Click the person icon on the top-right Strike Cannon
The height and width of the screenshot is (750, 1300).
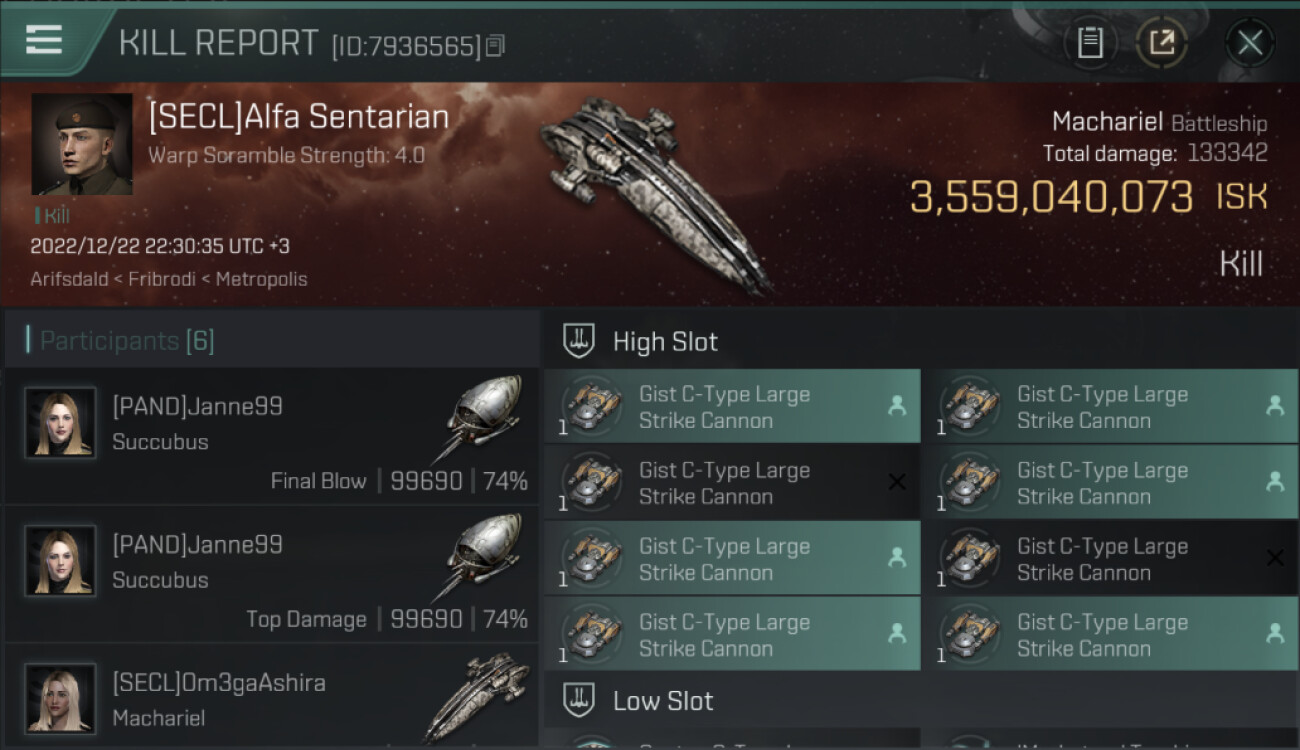1275,405
